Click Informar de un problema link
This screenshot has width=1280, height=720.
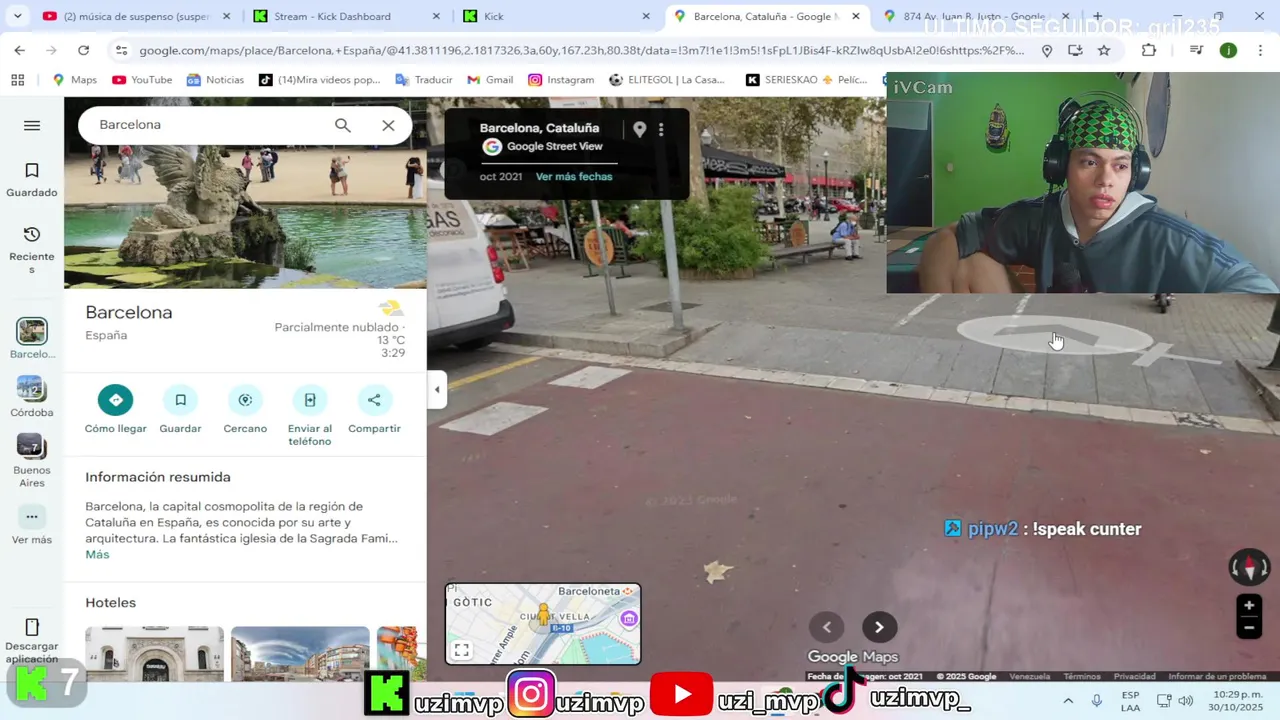1217,677
